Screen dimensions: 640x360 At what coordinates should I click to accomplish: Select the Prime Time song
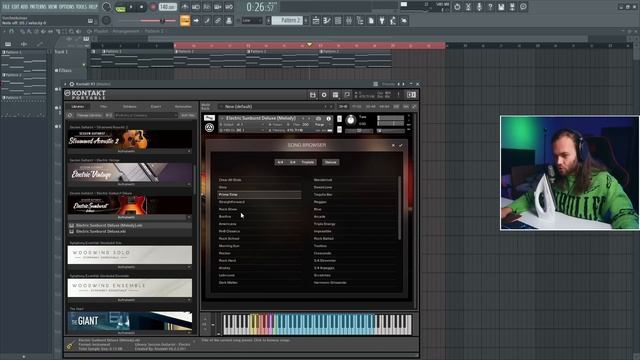pyautogui.click(x=259, y=195)
